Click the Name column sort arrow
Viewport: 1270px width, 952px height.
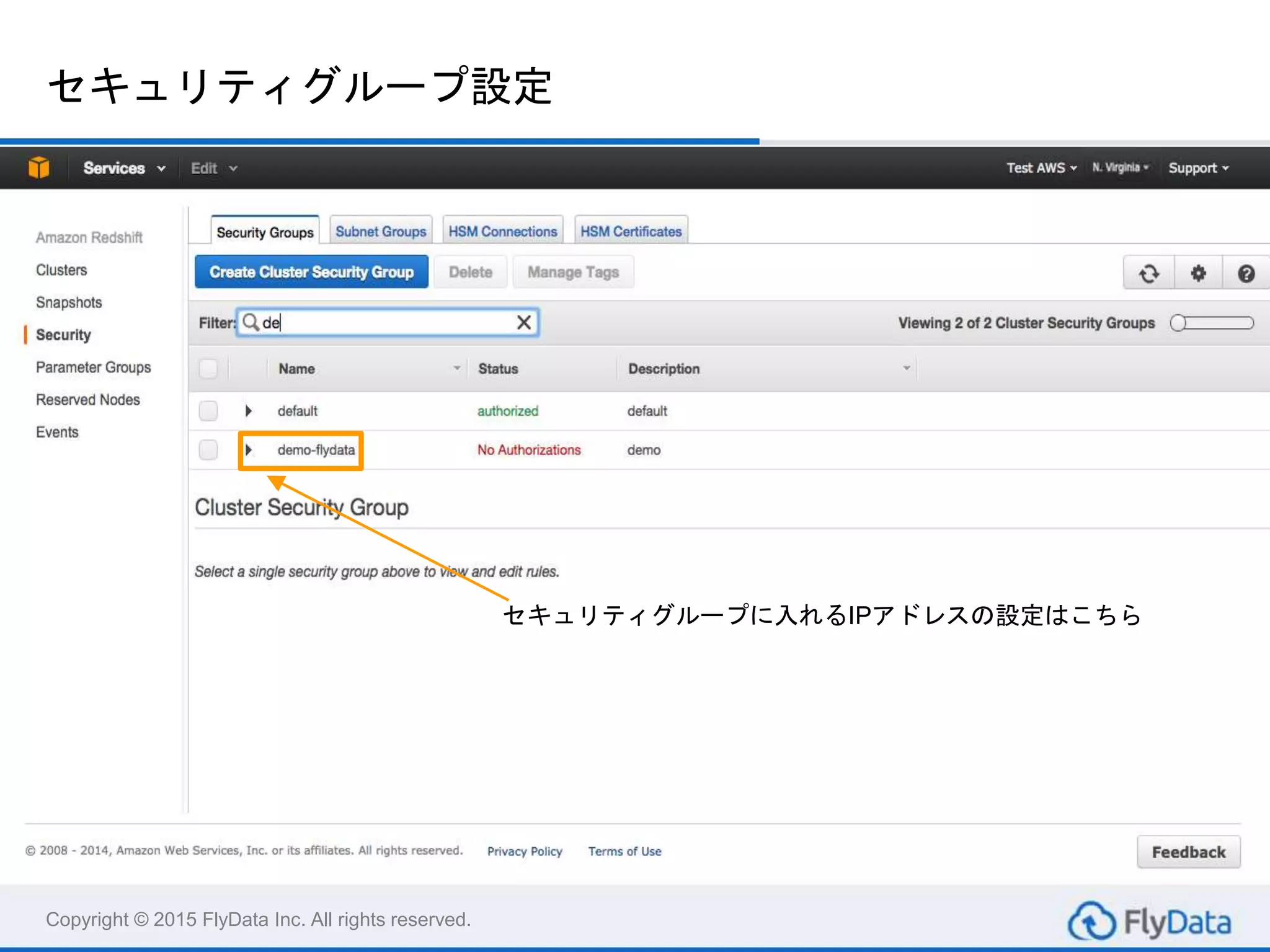click(x=457, y=368)
